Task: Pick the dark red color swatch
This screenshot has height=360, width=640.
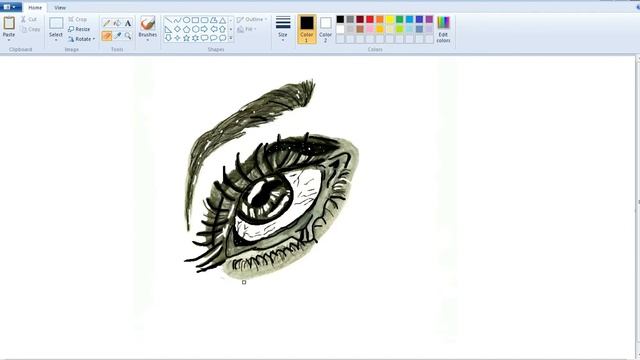Action: pos(360,19)
